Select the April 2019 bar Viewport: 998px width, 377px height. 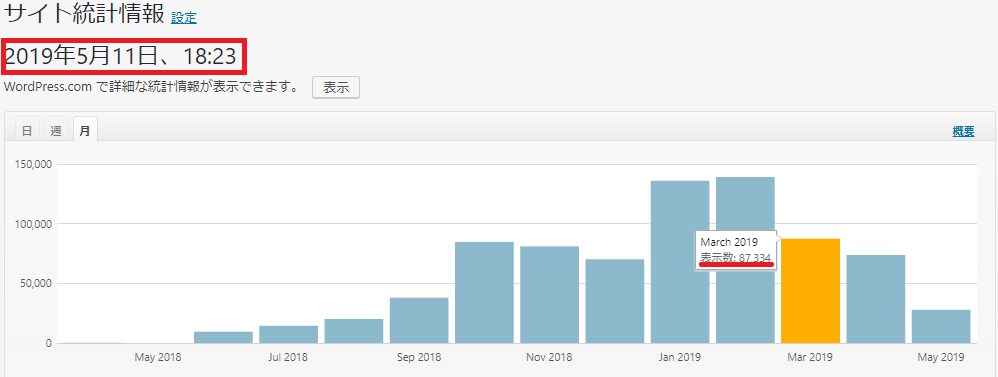(876, 299)
